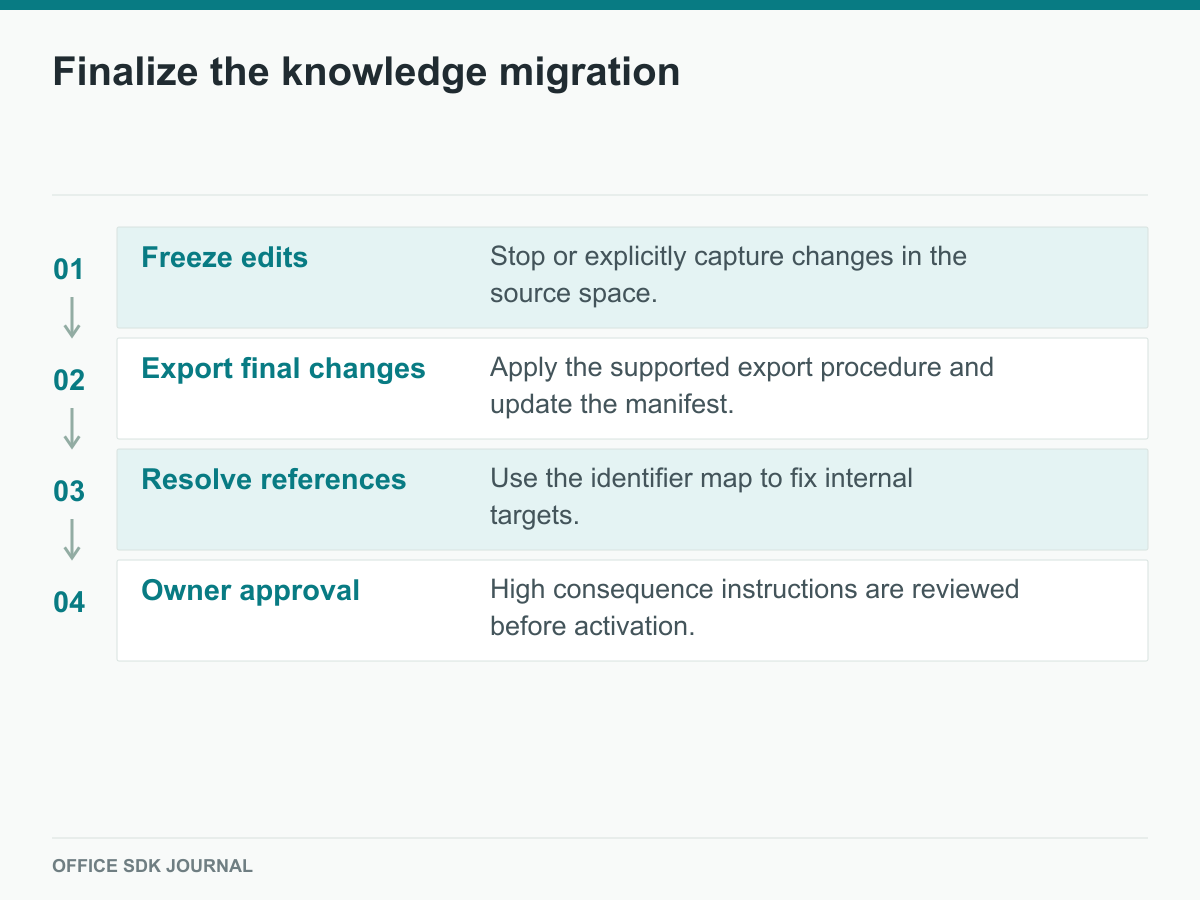The height and width of the screenshot is (900, 1200).
Task: Click the Freeze edits heading
Action: click(x=225, y=258)
